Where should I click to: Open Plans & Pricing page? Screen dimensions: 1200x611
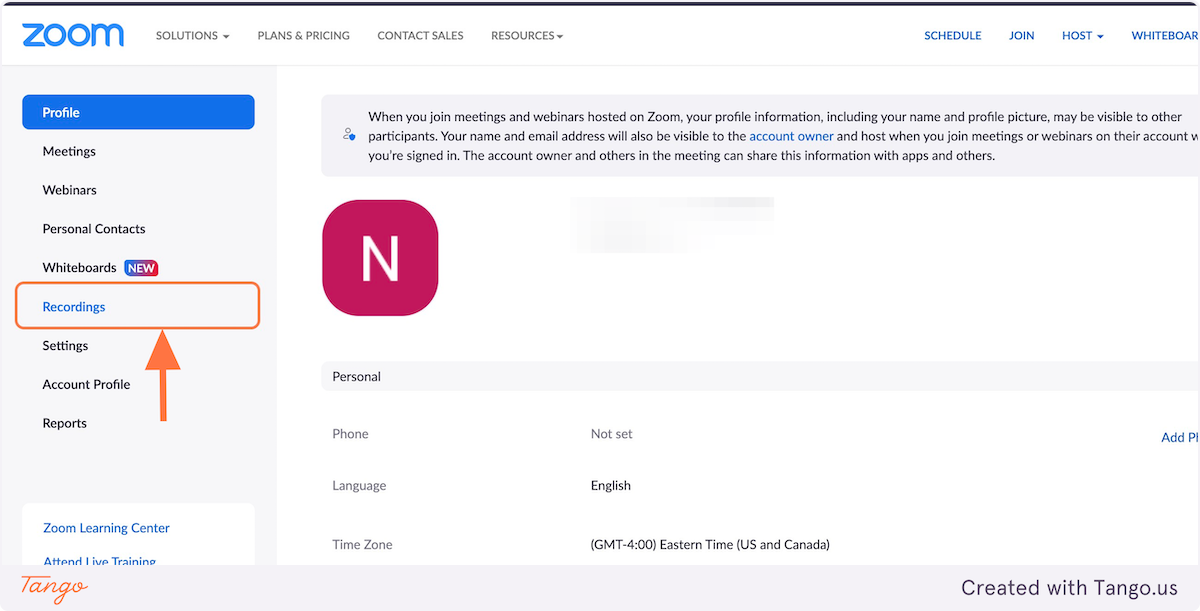coord(303,35)
